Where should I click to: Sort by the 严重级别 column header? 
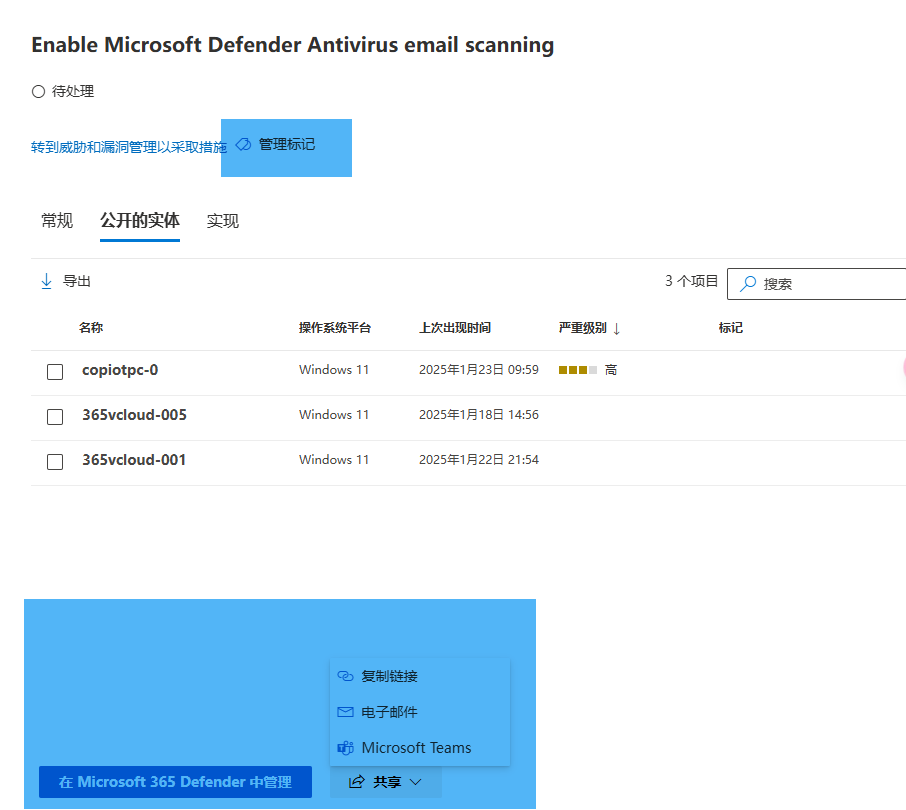(x=582, y=328)
